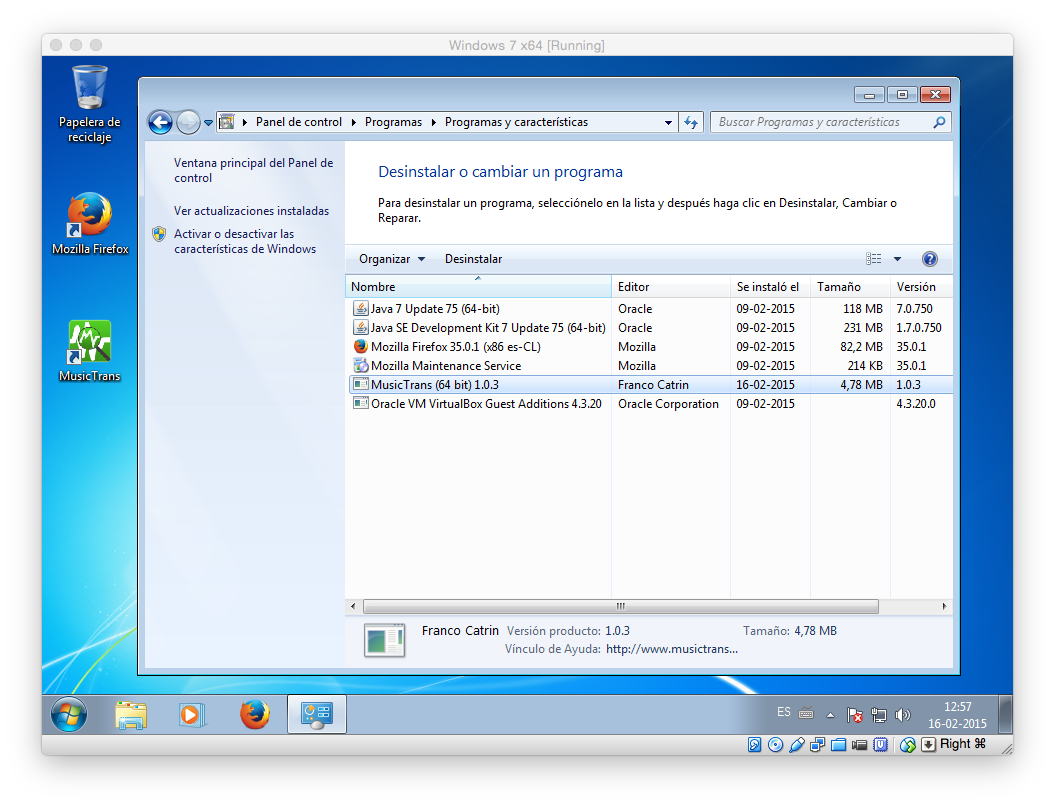Screen dimensions: 1055x805
Task: Click the Mozilla Firefox 35.0.1 row icon
Action: (361, 347)
